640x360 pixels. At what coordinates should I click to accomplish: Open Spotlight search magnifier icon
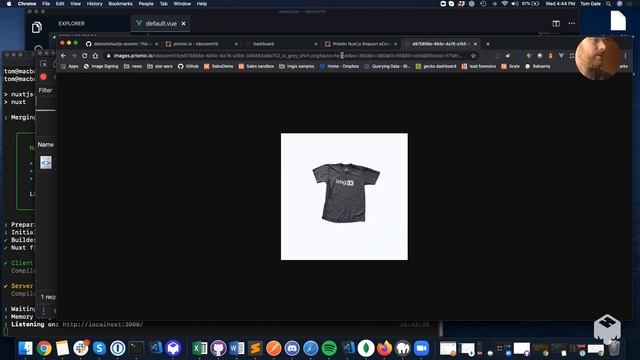(x=609, y=4)
